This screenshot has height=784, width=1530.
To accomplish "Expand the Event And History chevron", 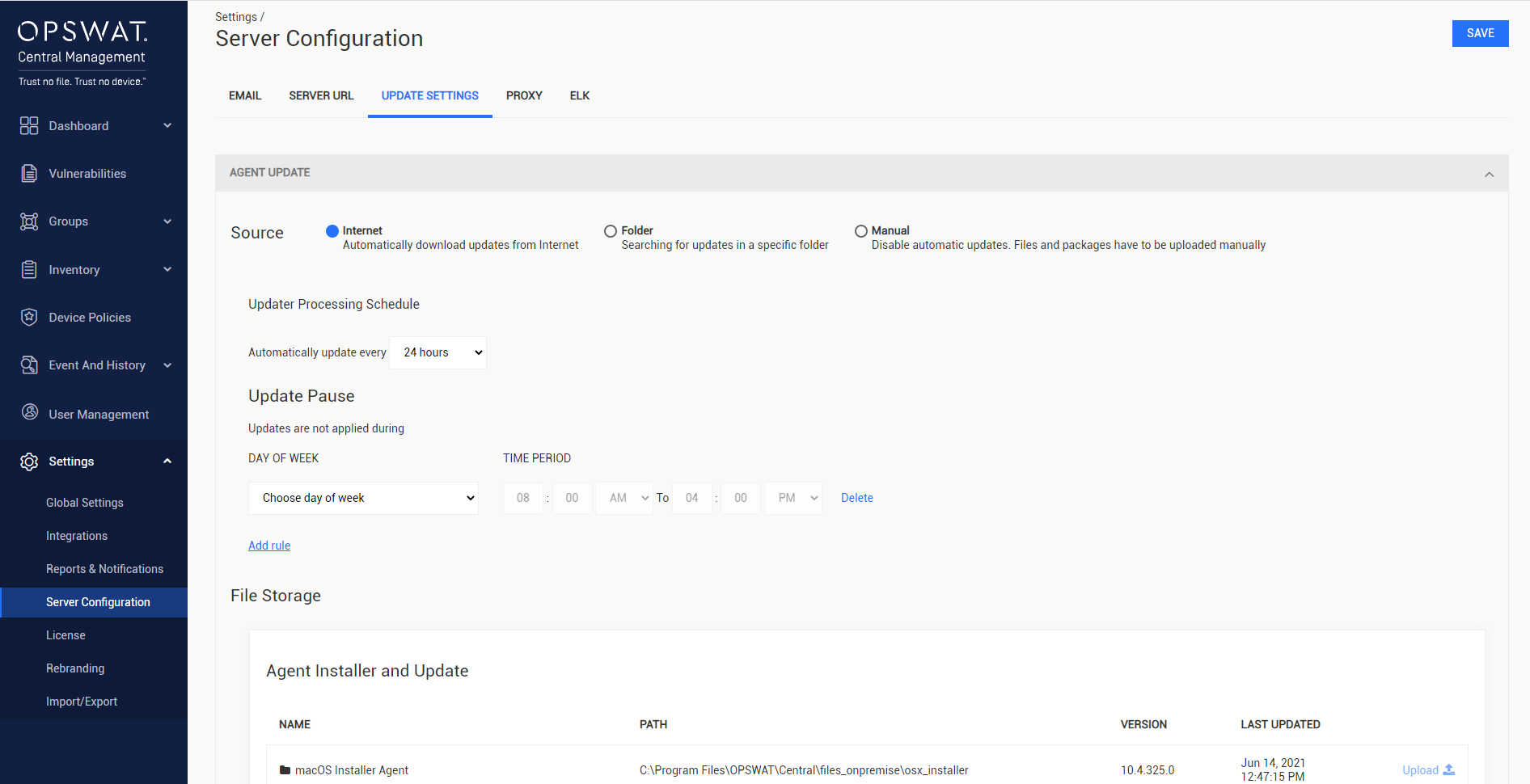I will click(x=167, y=365).
